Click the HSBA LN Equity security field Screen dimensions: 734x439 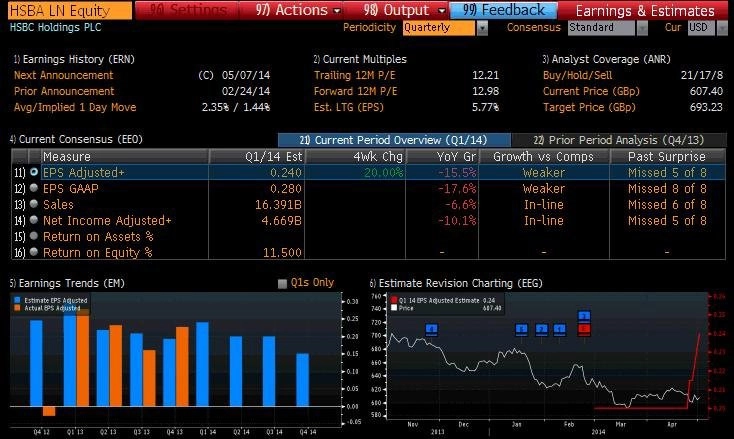point(70,10)
